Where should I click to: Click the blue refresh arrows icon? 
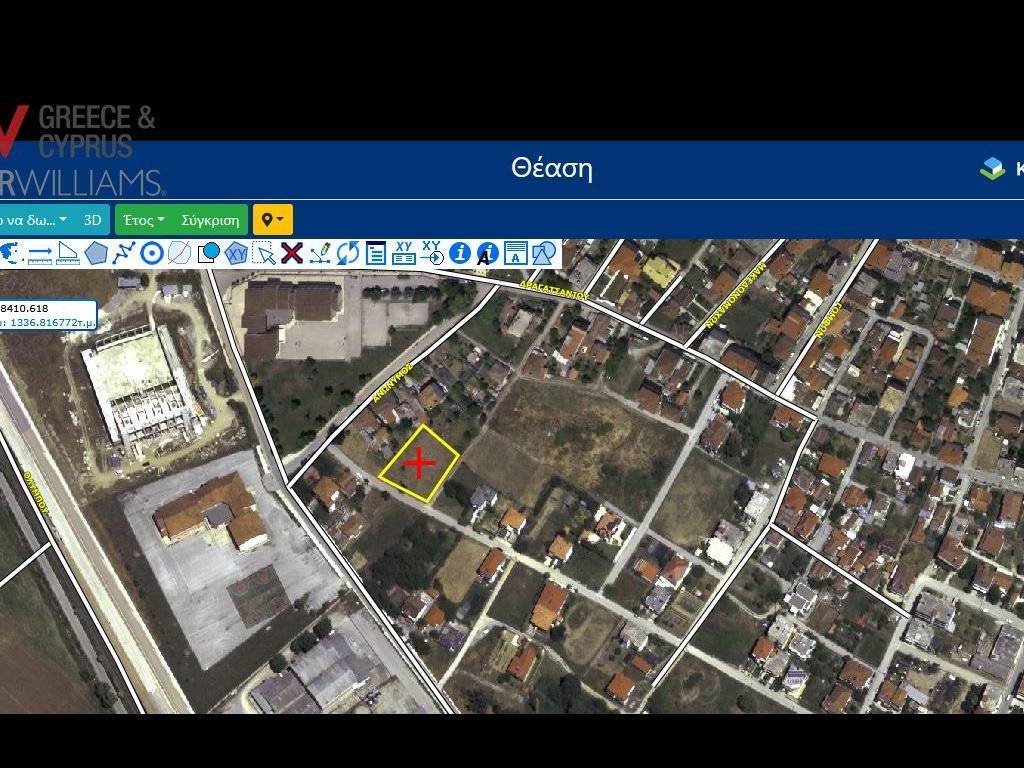tap(347, 253)
